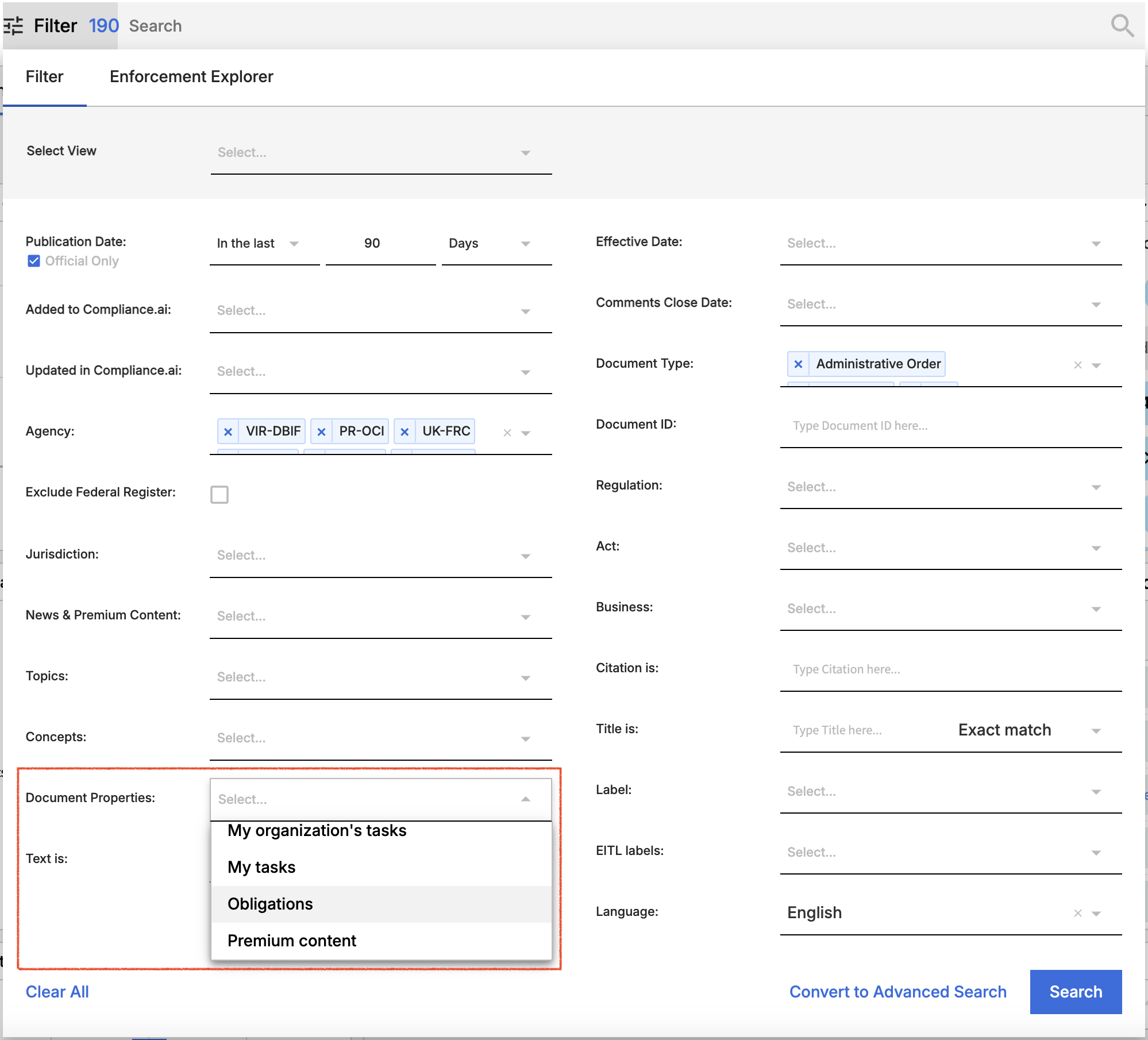Enable the Exclude Federal Register checkbox

(219, 494)
